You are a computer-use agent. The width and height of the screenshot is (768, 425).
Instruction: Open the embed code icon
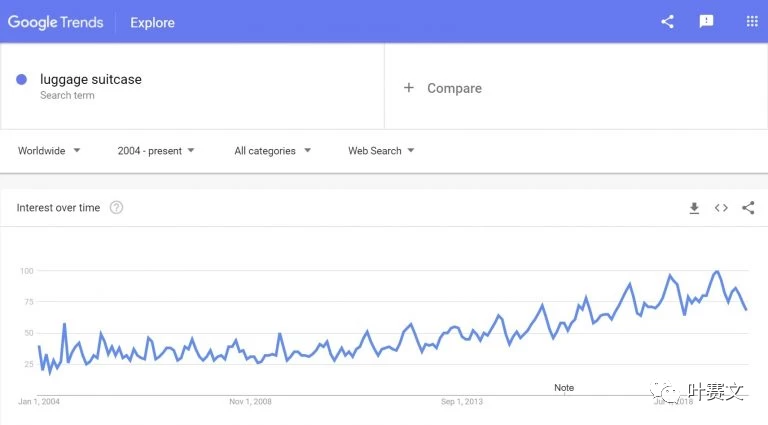click(x=721, y=208)
